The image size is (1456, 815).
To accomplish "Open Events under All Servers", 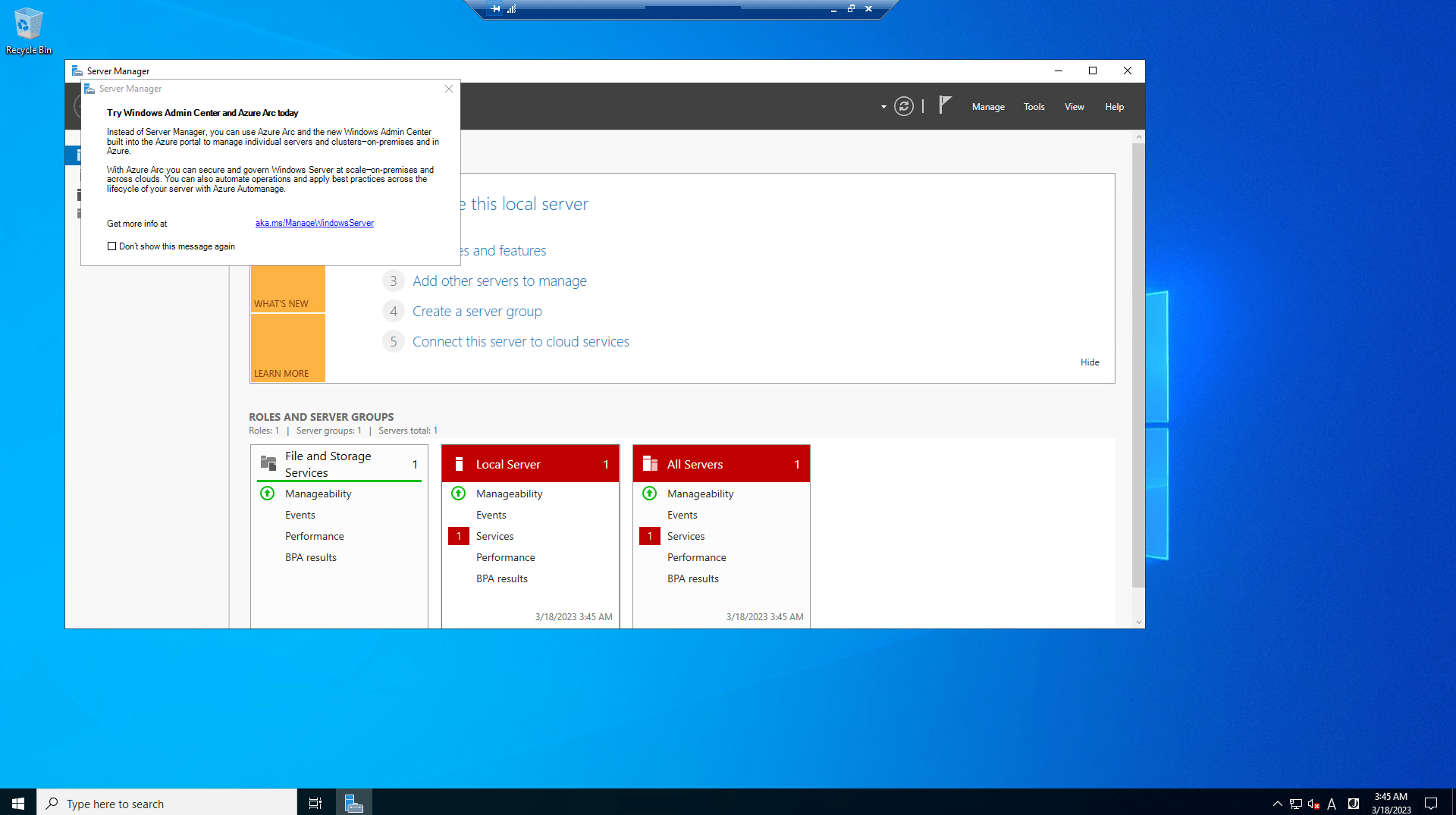I will (682, 515).
